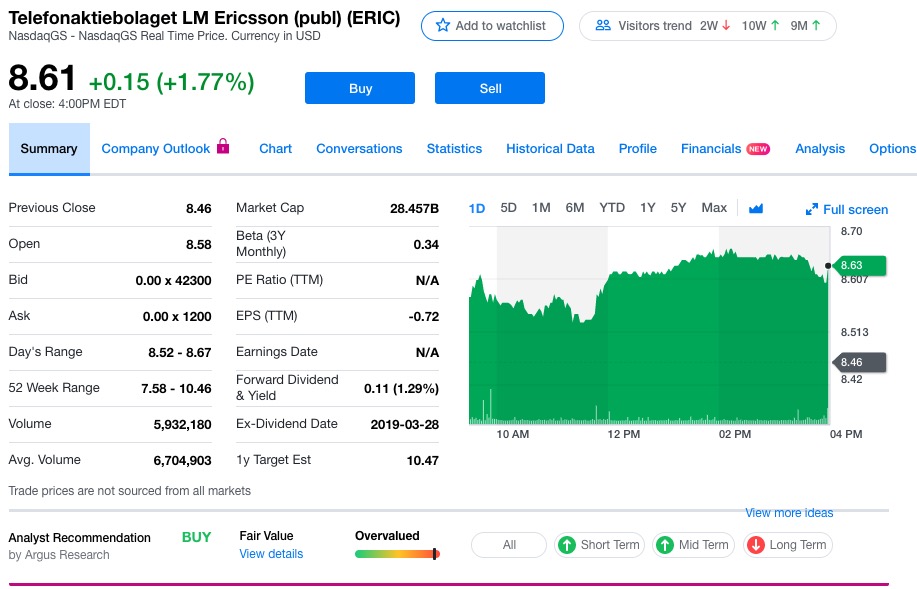Click the red 2W down trend arrow
The image size is (917, 589).
726,25
